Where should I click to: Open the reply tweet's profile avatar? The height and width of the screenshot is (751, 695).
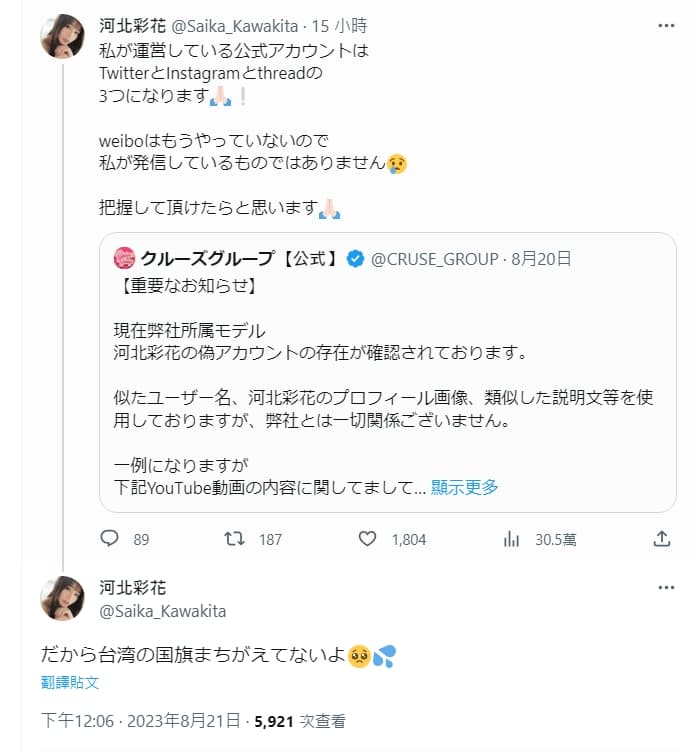pyautogui.click(x=62, y=598)
